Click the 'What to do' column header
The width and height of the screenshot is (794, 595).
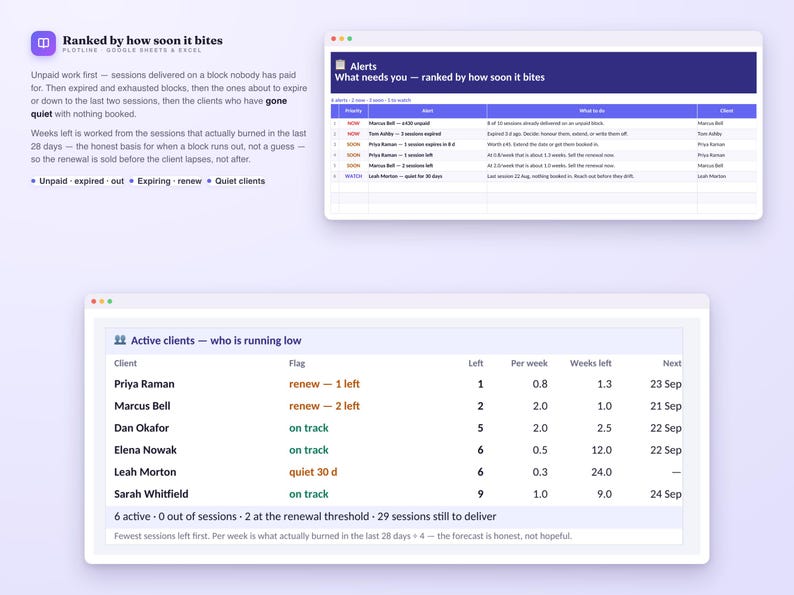pos(591,111)
